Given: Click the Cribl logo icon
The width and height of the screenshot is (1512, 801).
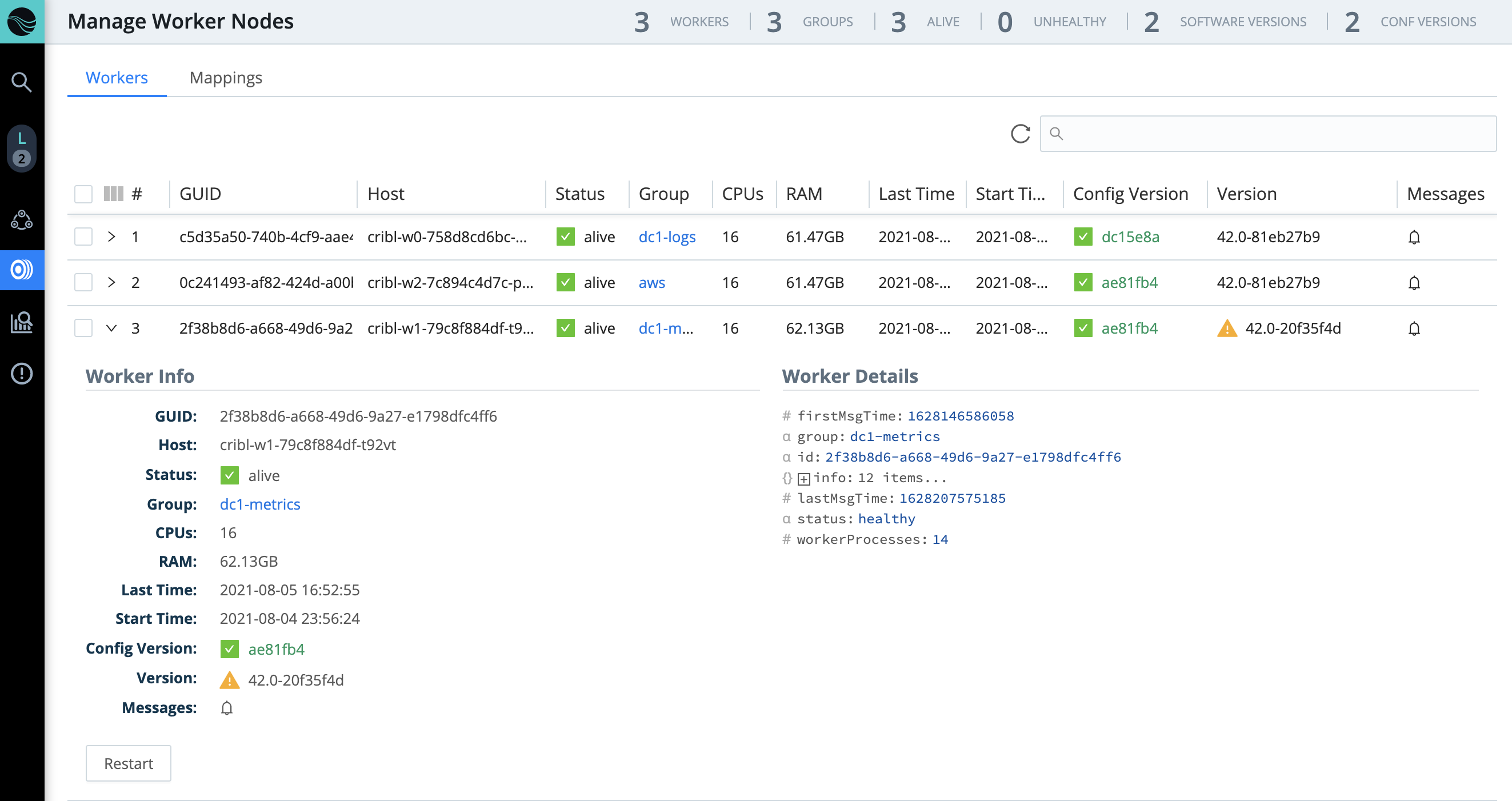Looking at the screenshot, I should tap(22, 22).
